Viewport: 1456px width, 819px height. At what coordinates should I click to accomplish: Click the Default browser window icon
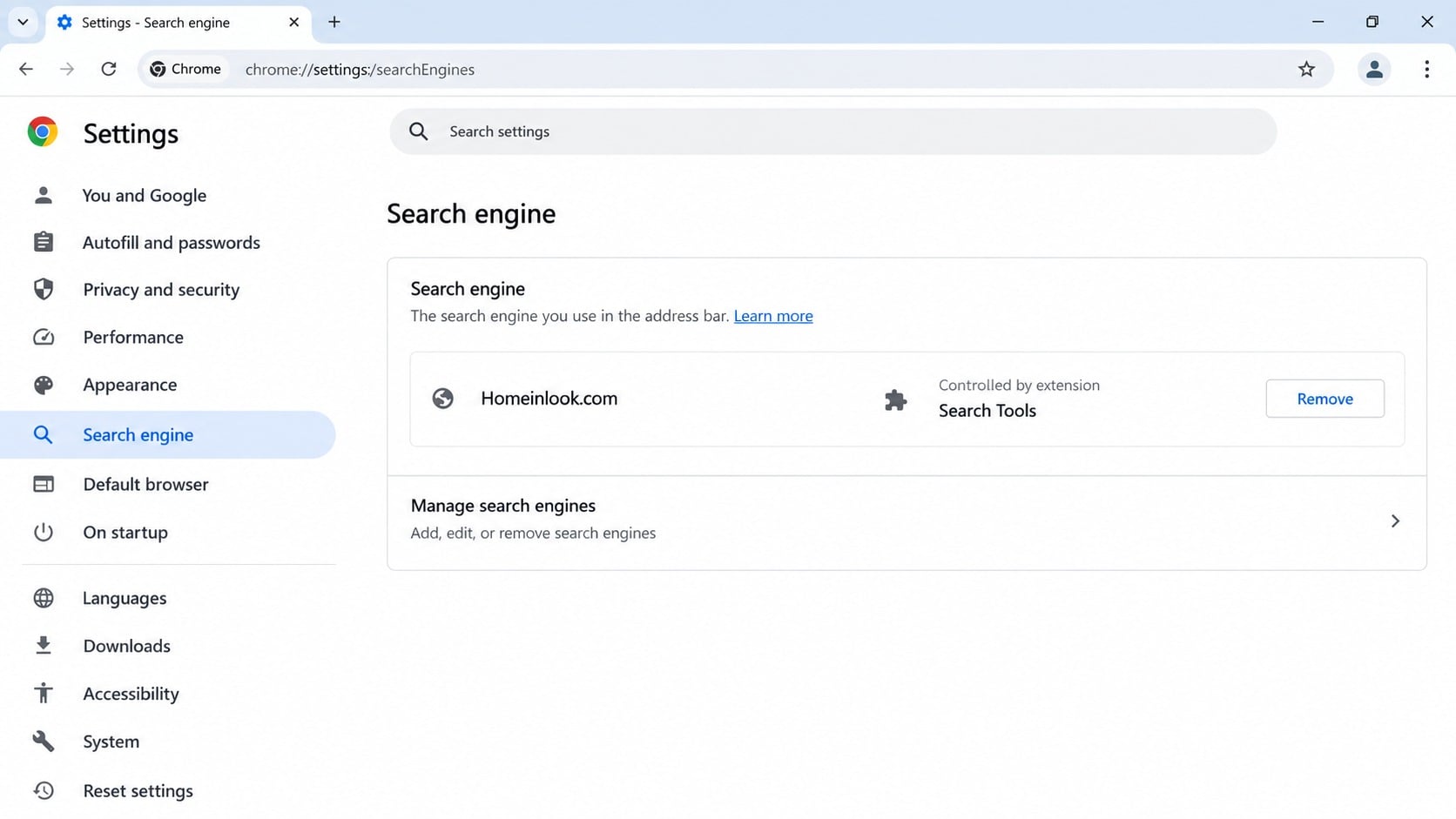[44, 484]
